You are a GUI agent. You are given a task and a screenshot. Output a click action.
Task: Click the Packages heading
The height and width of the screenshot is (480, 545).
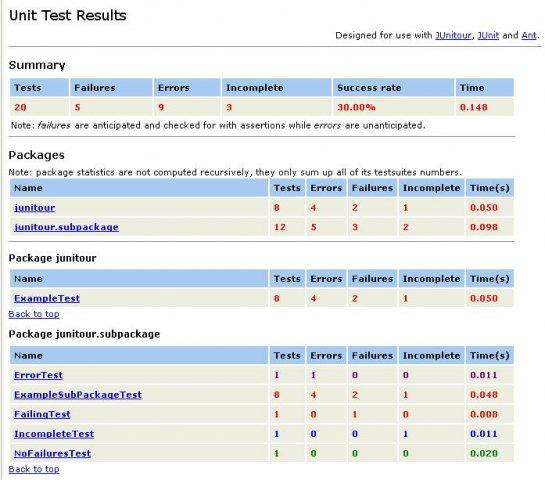36,155
